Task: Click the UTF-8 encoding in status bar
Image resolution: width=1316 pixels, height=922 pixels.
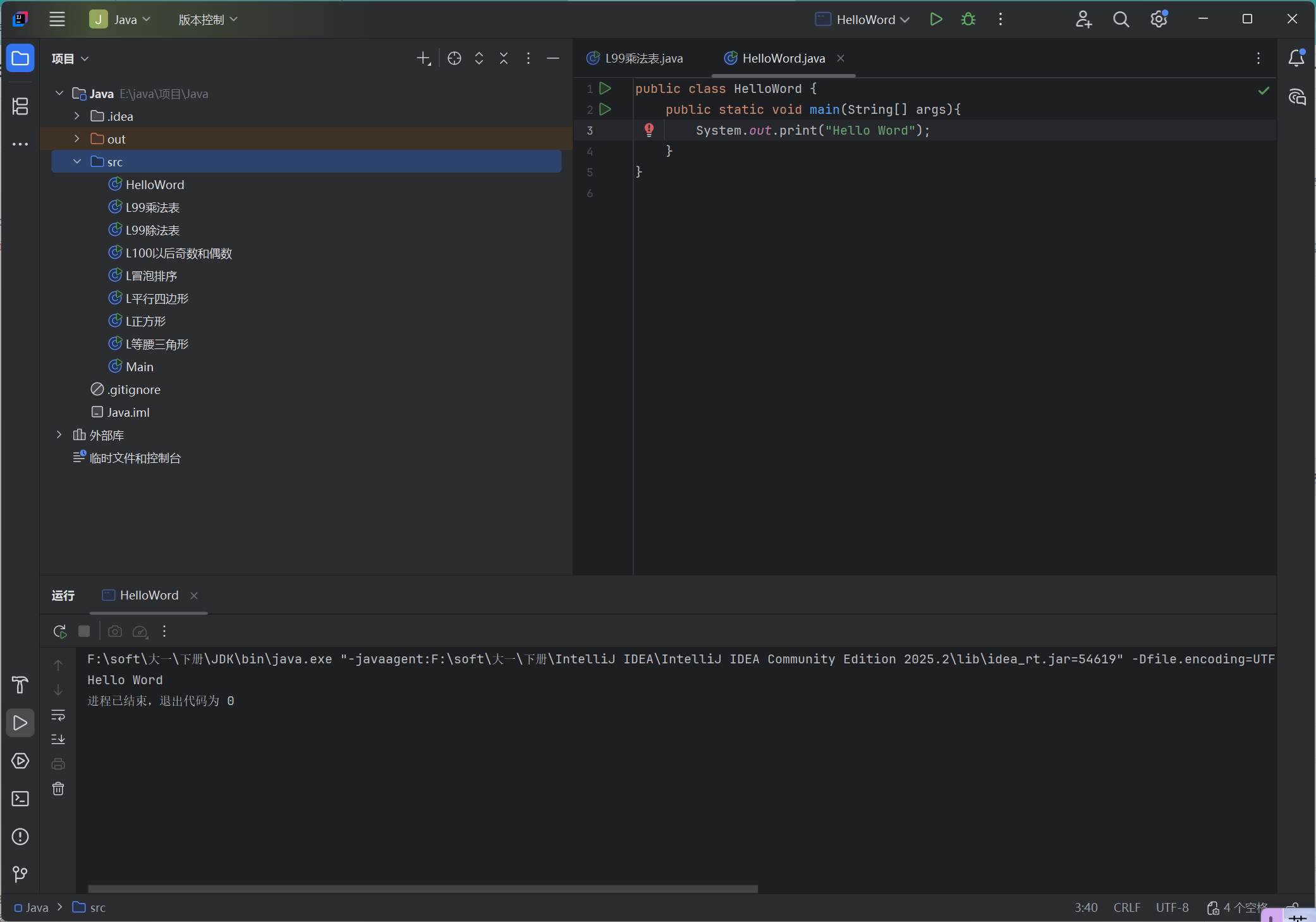Action: point(1172,907)
